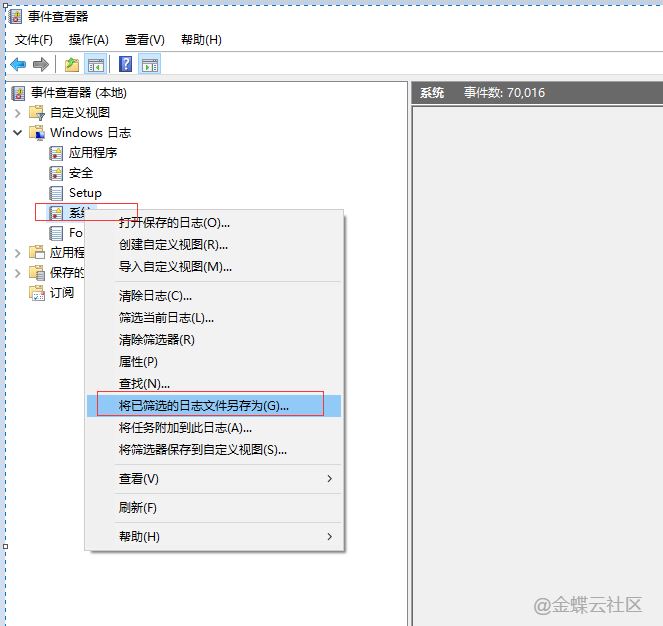Click the 订阅 node in the tree
The image size is (663, 626).
(x=62, y=293)
